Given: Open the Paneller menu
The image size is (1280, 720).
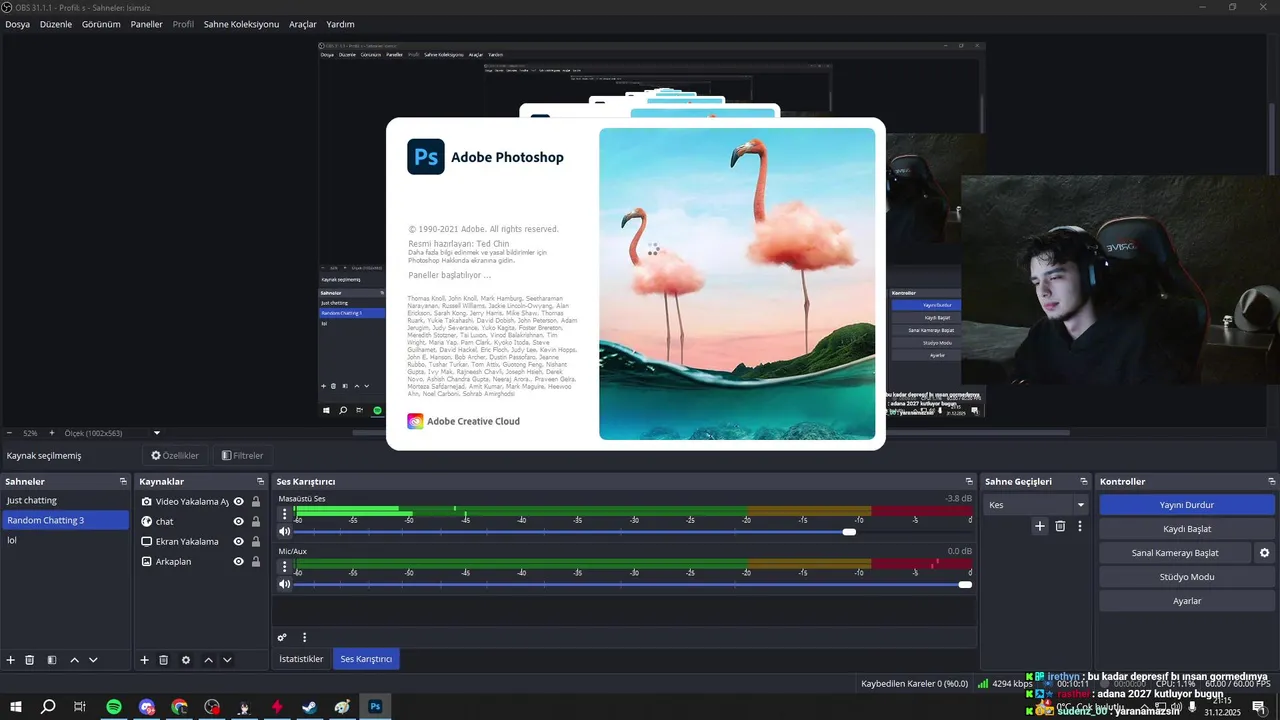Looking at the screenshot, I should coord(146,24).
